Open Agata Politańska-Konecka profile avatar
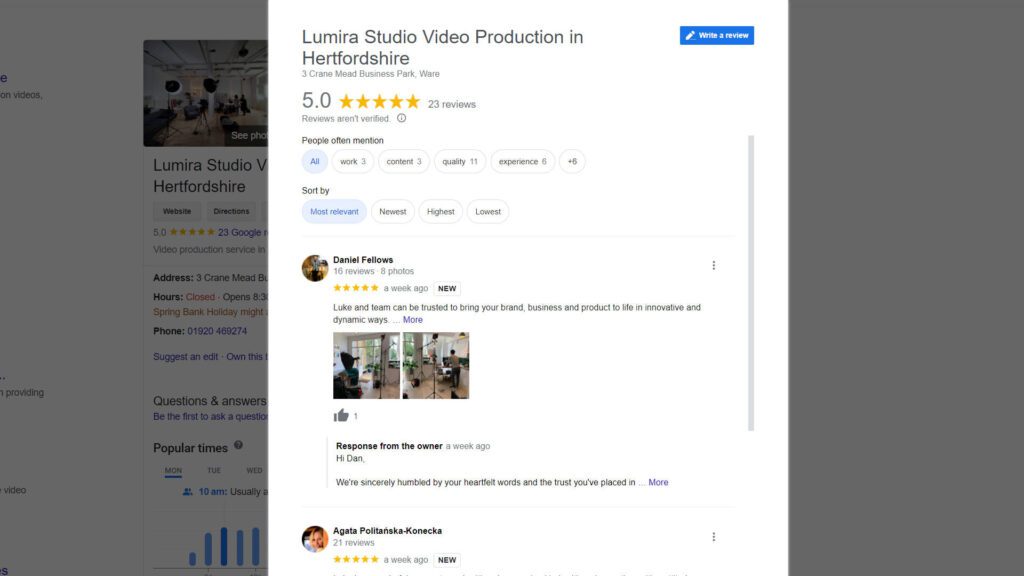This screenshot has height=576, width=1024. click(x=315, y=539)
